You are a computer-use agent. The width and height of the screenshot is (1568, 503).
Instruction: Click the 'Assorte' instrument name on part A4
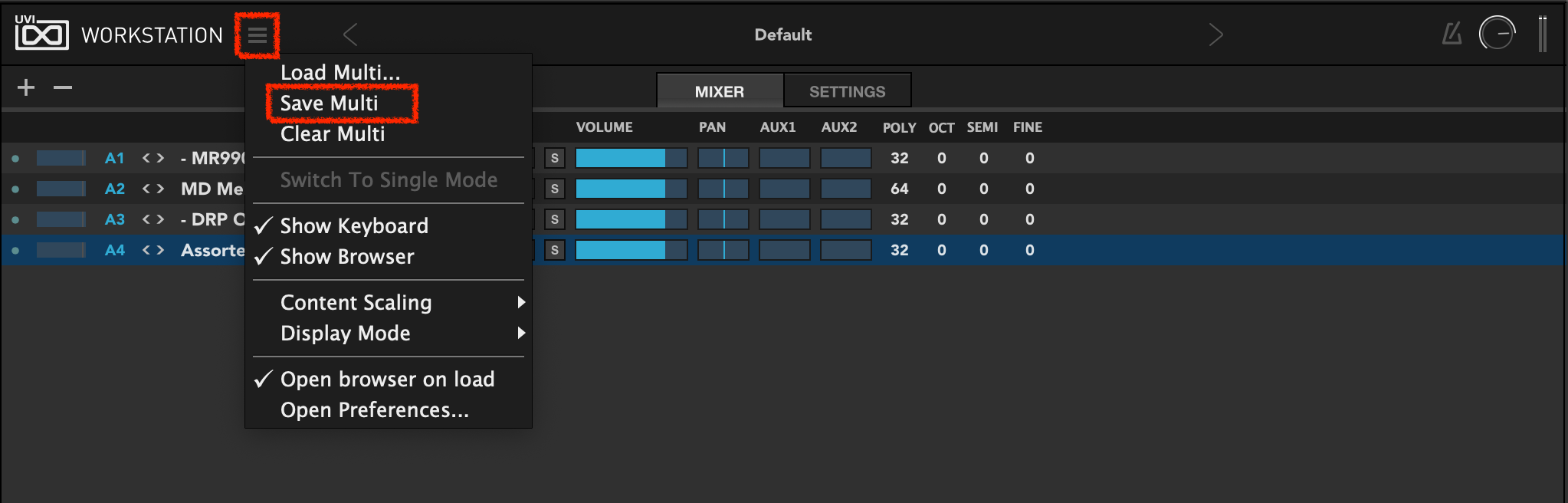[213, 250]
